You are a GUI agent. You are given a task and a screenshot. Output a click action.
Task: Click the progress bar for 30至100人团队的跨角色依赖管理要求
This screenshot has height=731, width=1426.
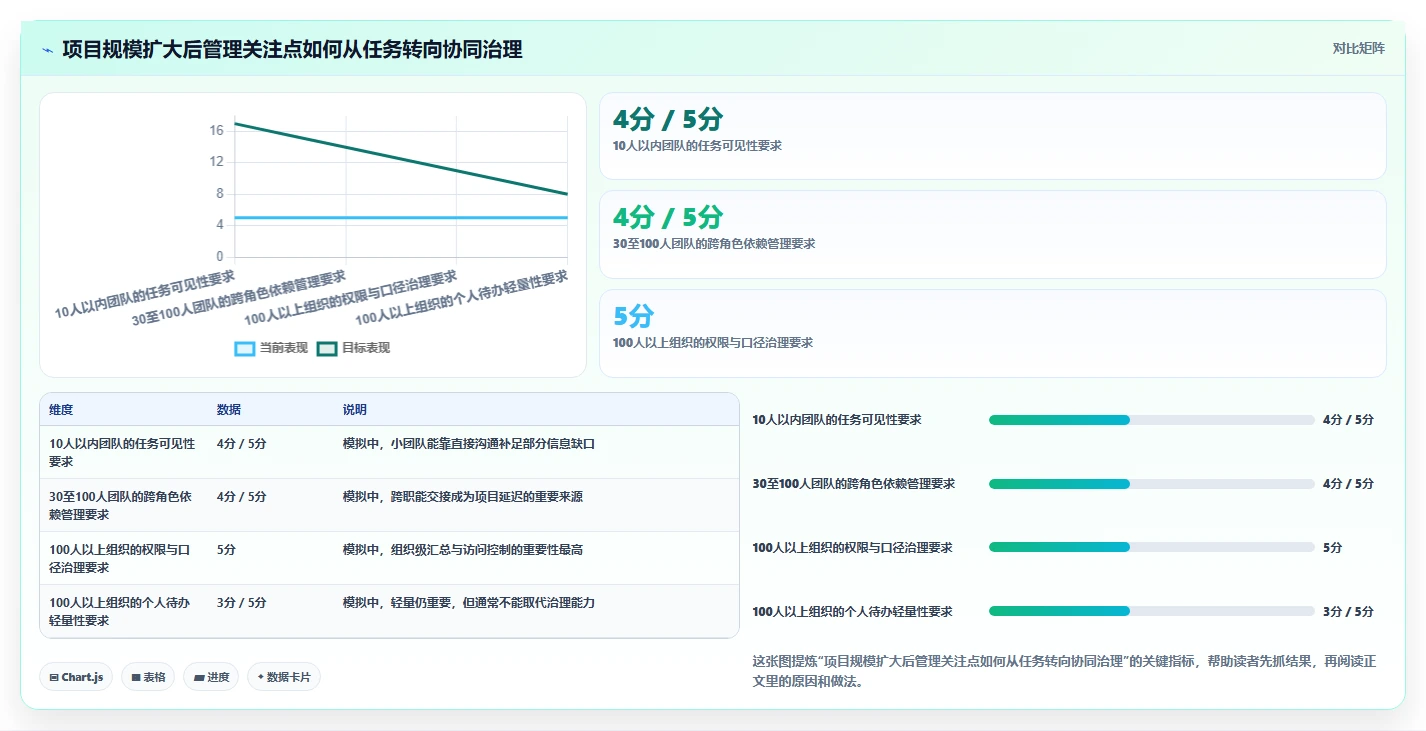click(1151, 484)
